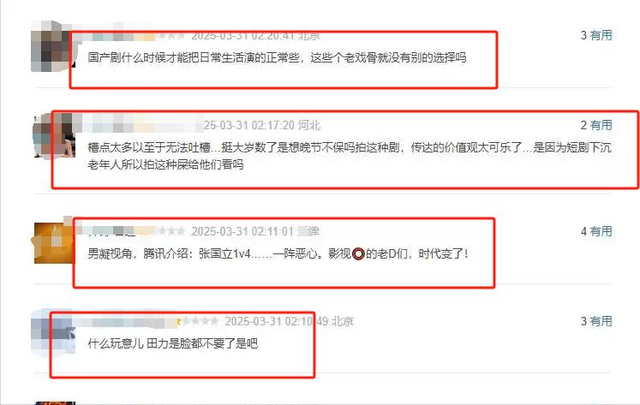Click the star rating on the first comment
The image size is (640, 405).
171,36
